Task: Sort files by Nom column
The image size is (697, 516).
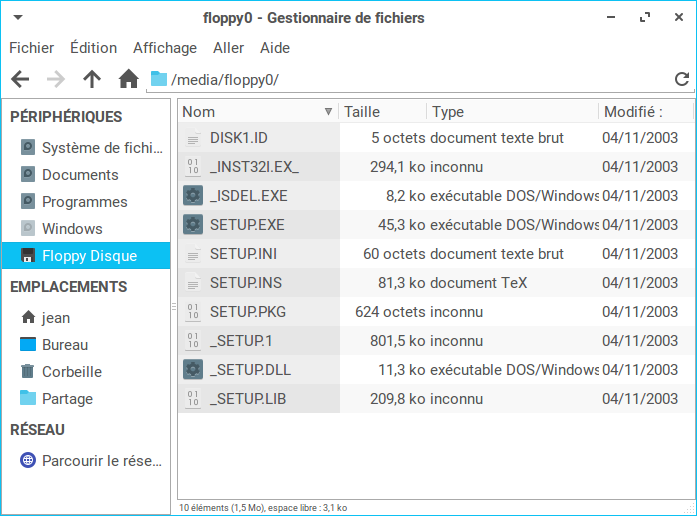Action: click(x=250, y=112)
